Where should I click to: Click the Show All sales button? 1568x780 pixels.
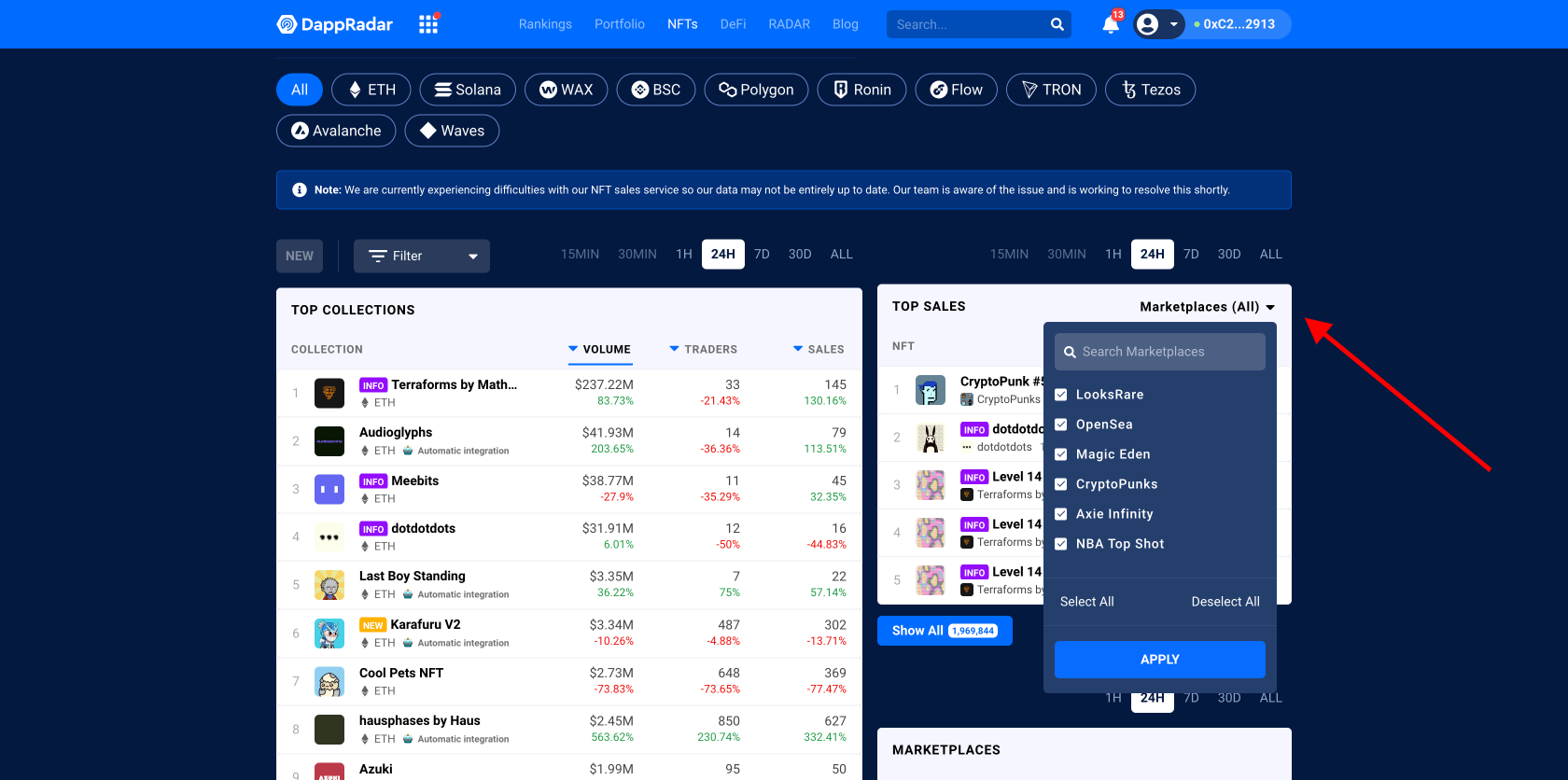[945, 631]
